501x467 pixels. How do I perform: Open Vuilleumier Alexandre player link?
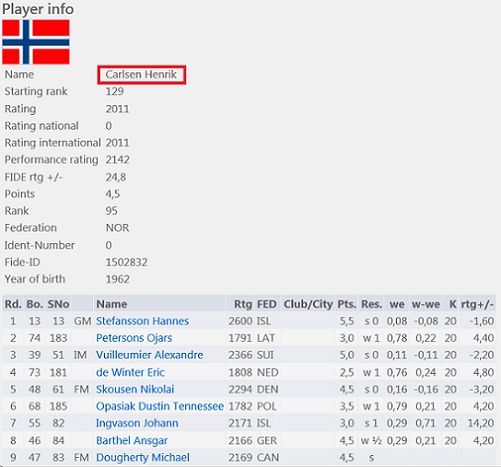click(149, 355)
